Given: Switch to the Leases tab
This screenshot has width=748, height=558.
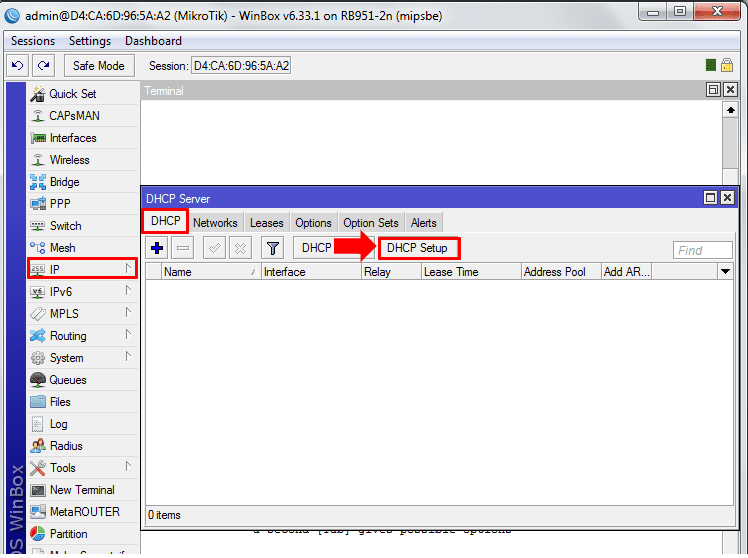Looking at the screenshot, I should (266, 223).
